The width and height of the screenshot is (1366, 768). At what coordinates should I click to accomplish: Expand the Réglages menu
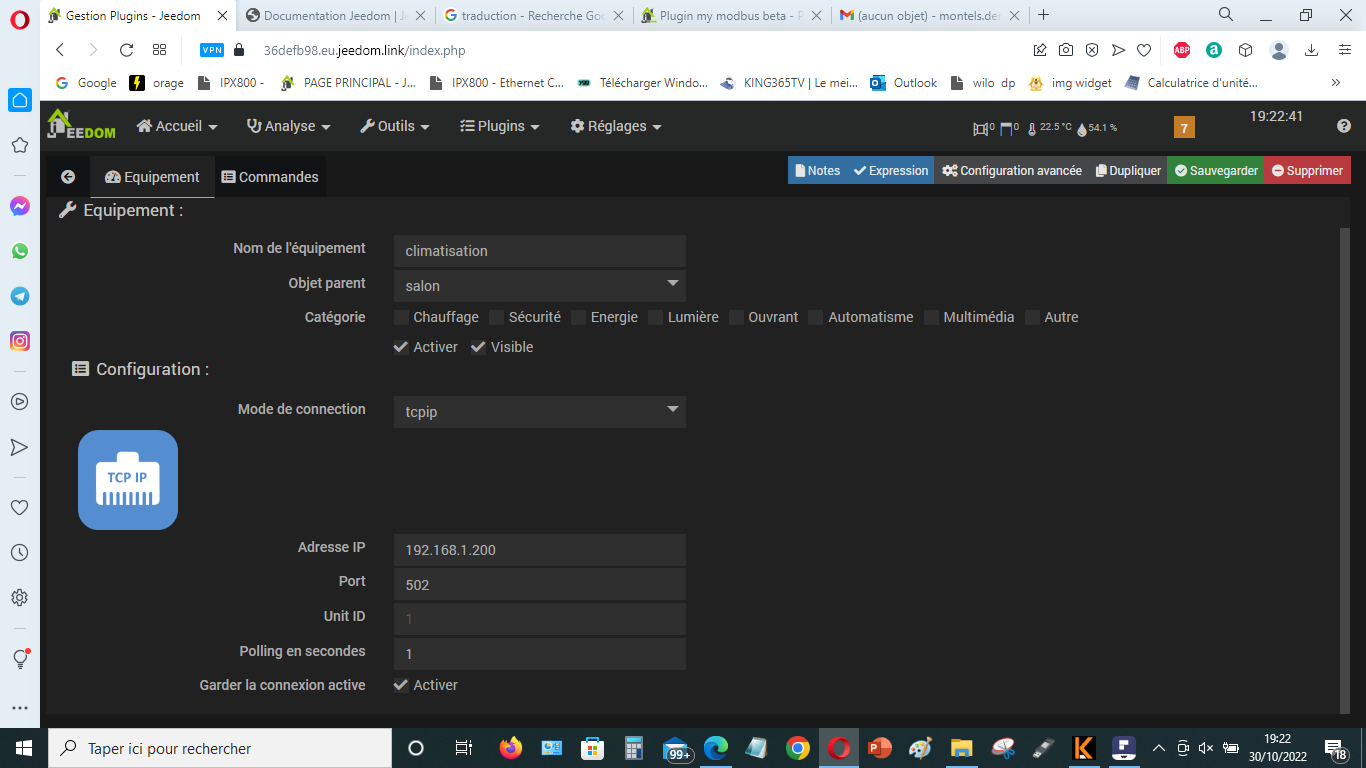tap(616, 126)
